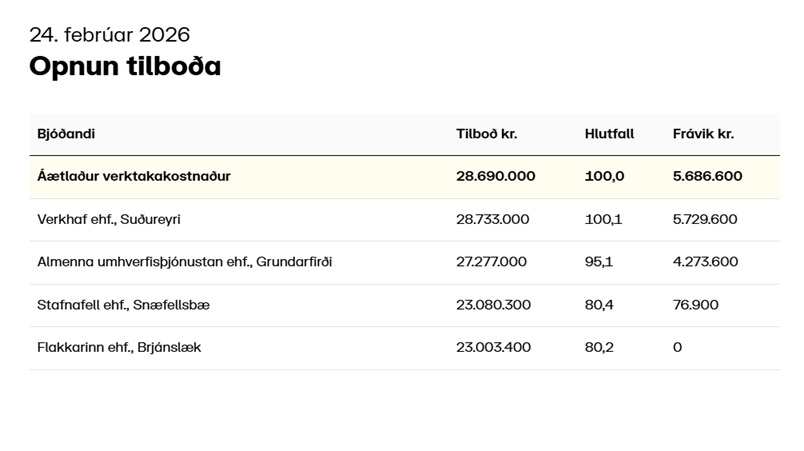Select the 'Áætlaður verktakakostnaður' row label

click(134, 176)
